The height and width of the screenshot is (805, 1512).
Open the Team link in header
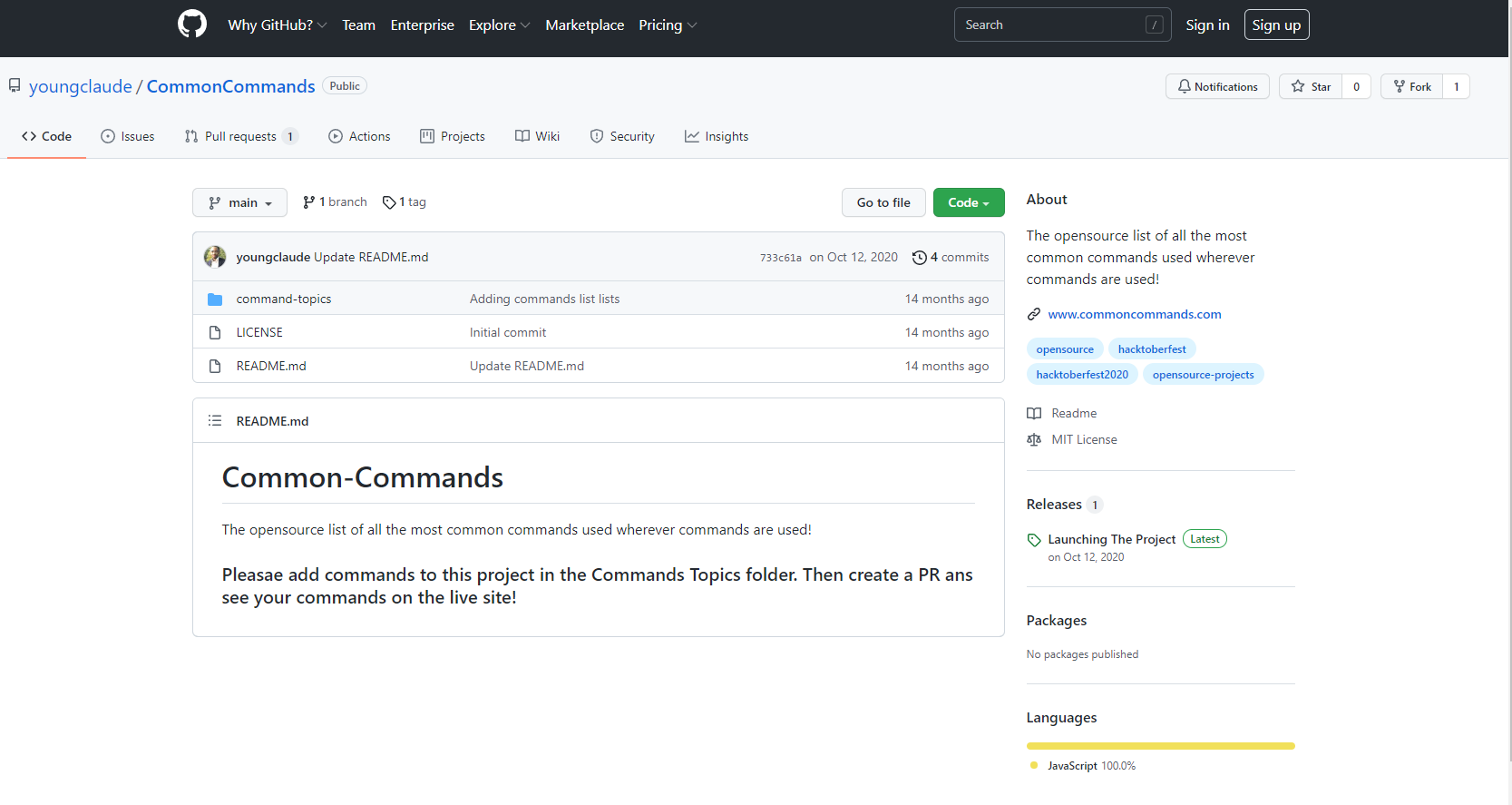pos(358,25)
